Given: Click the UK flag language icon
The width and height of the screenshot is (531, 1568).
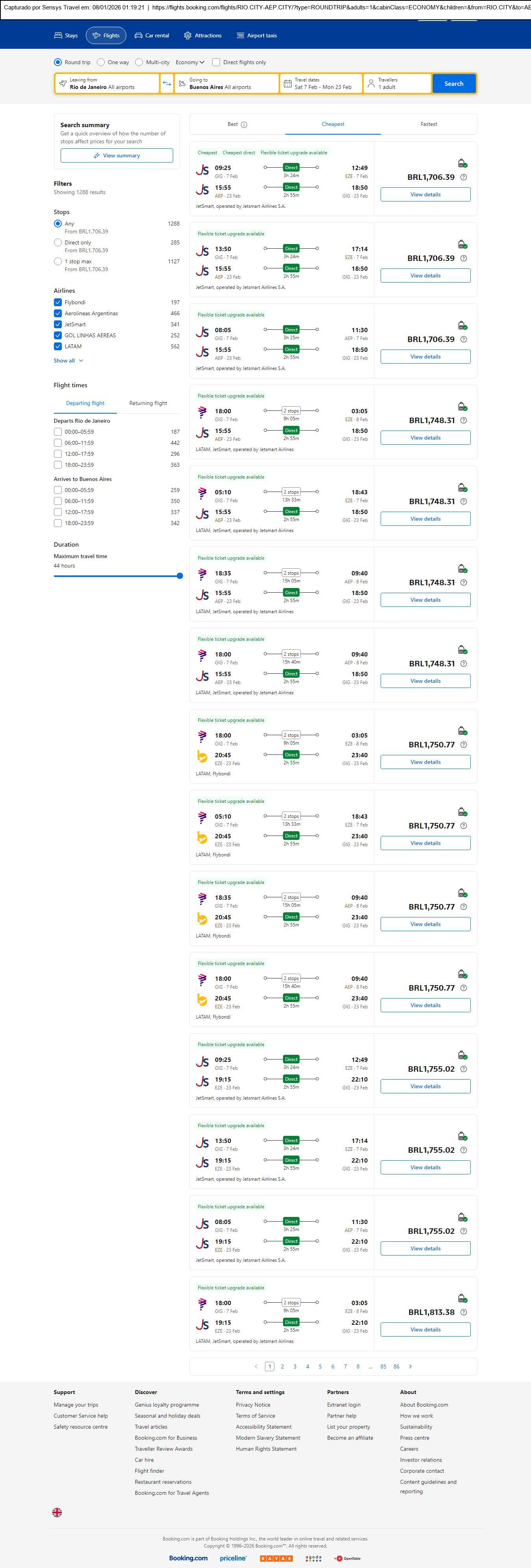Looking at the screenshot, I should click(57, 1512).
